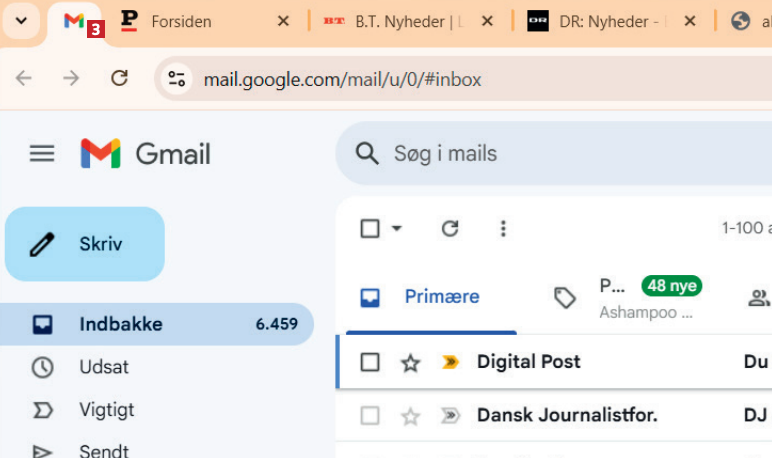Select the Dansk Journalistfor. email checkbox
Viewport: 772px width, 458px height.
[370, 416]
